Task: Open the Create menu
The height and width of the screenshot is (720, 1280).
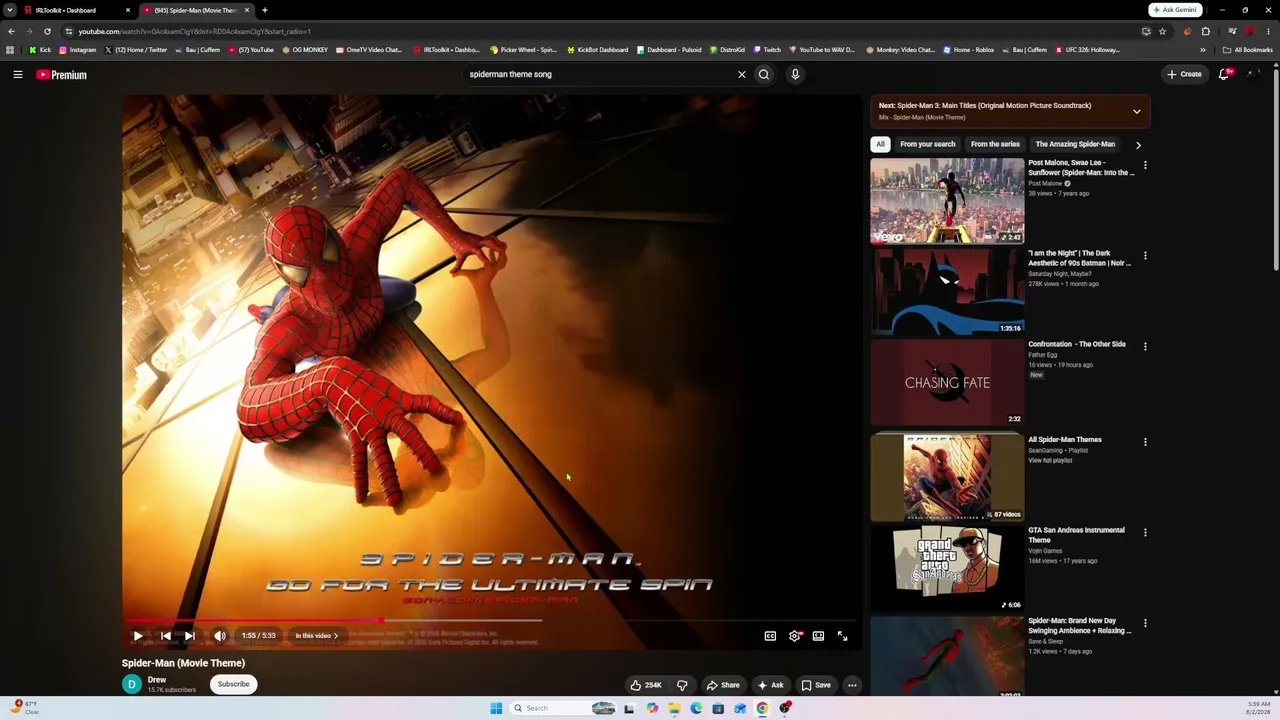Action: 1184,74
